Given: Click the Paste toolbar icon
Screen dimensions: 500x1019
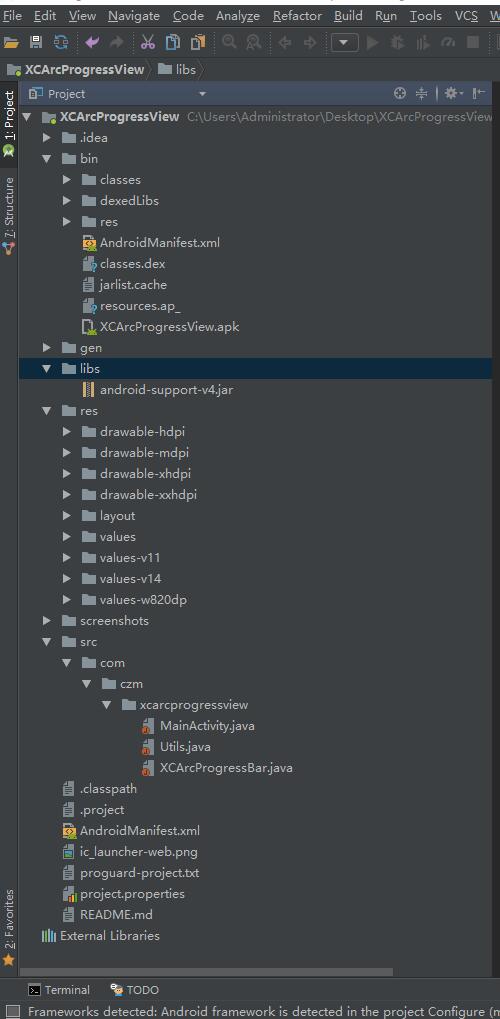Looking at the screenshot, I should click(x=198, y=43).
